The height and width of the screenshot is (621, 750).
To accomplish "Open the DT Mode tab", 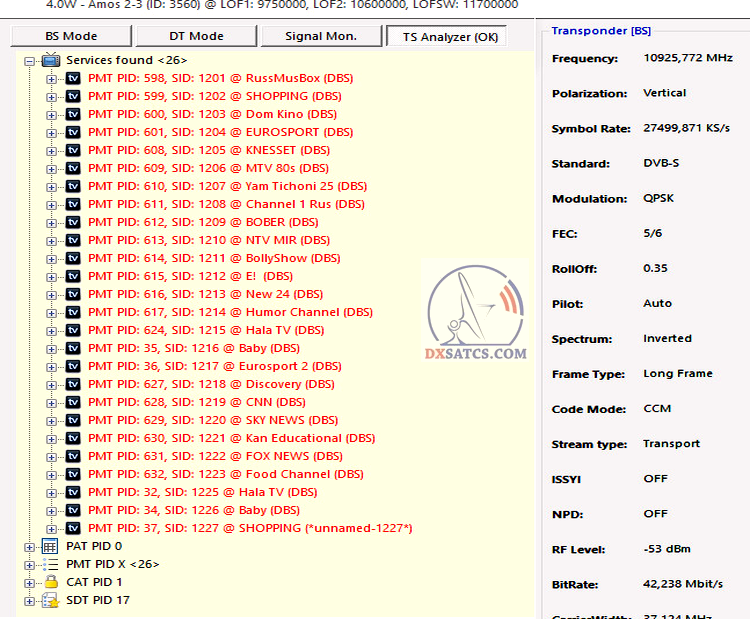I will [194, 37].
